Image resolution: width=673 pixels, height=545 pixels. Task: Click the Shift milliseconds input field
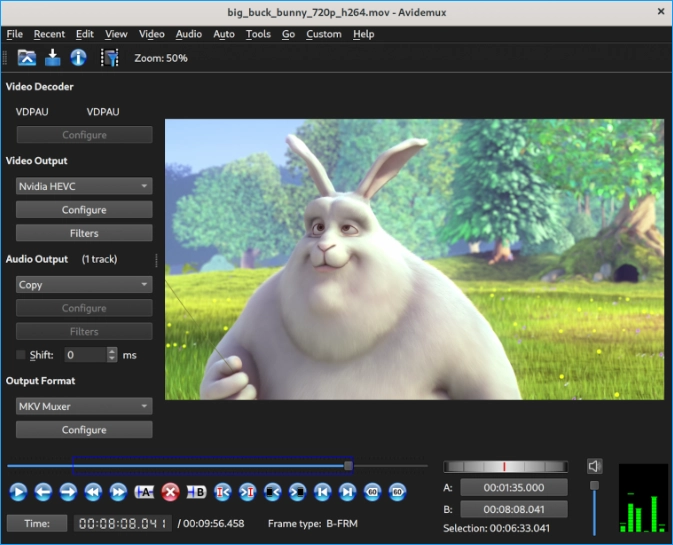[85, 355]
